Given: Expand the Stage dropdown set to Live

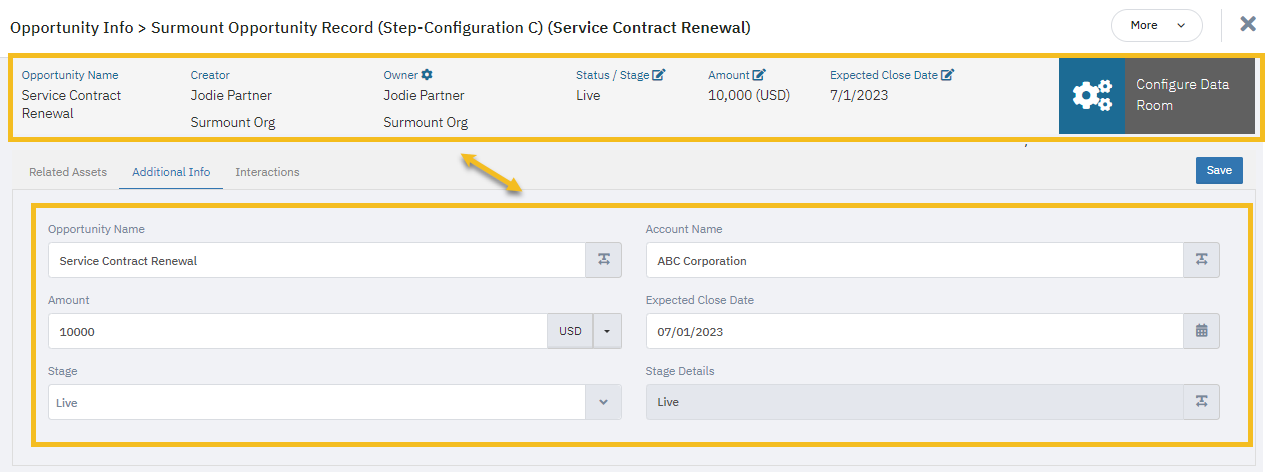Looking at the screenshot, I should pyautogui.click(x=603, y=402).
